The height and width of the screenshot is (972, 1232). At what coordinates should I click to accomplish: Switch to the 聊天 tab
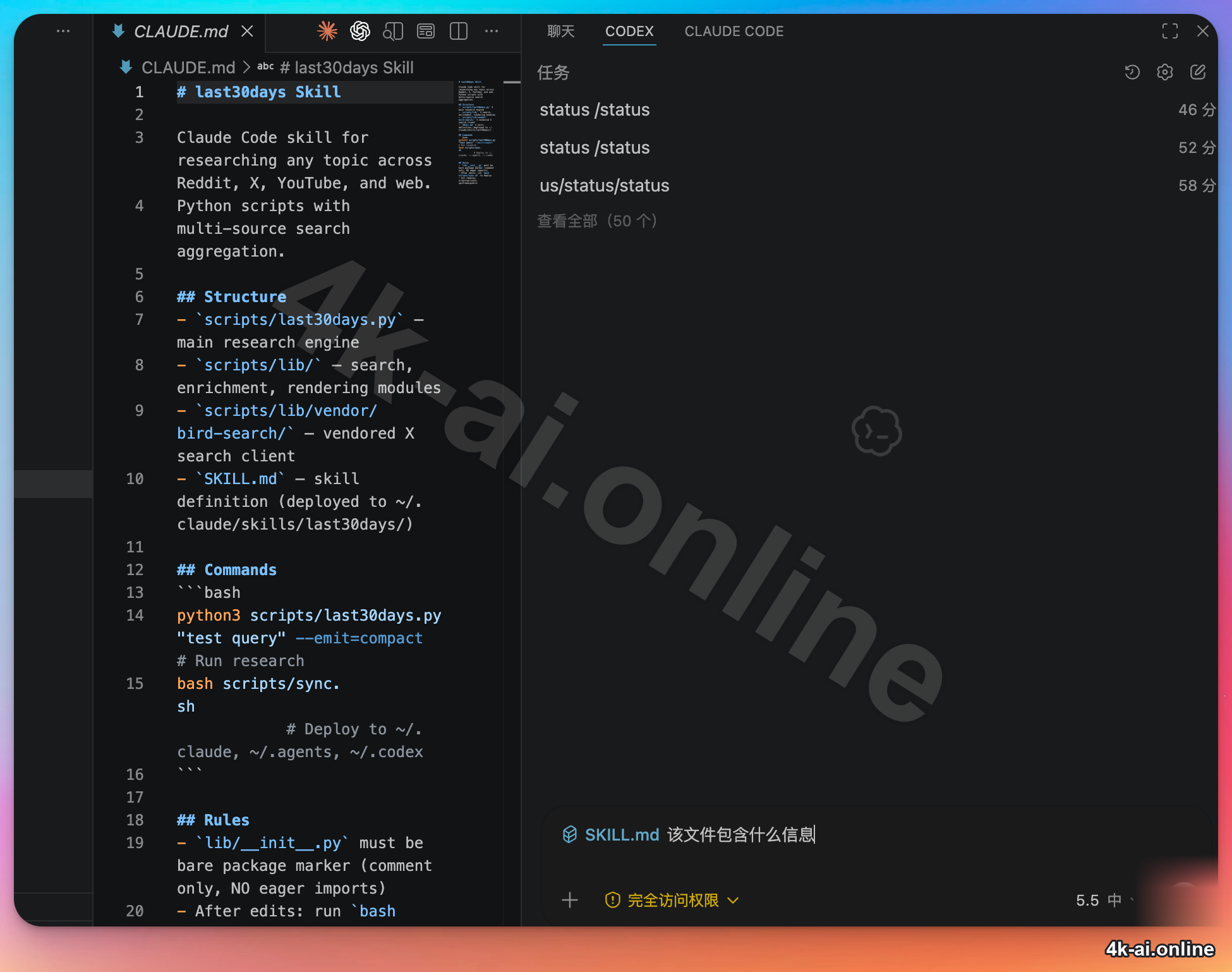point(561,31)
